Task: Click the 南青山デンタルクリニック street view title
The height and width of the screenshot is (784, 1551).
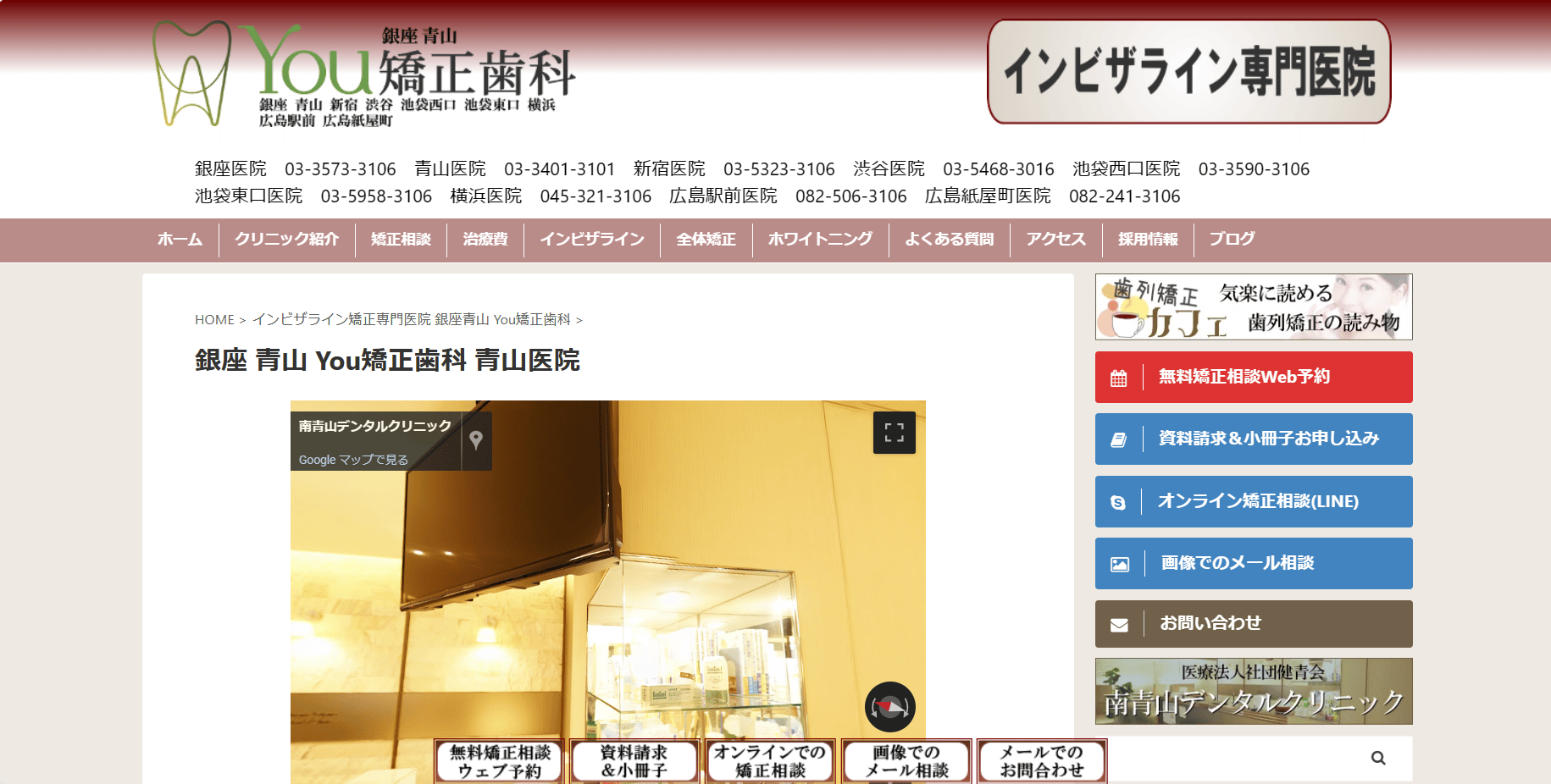Action: coord(375,426)
